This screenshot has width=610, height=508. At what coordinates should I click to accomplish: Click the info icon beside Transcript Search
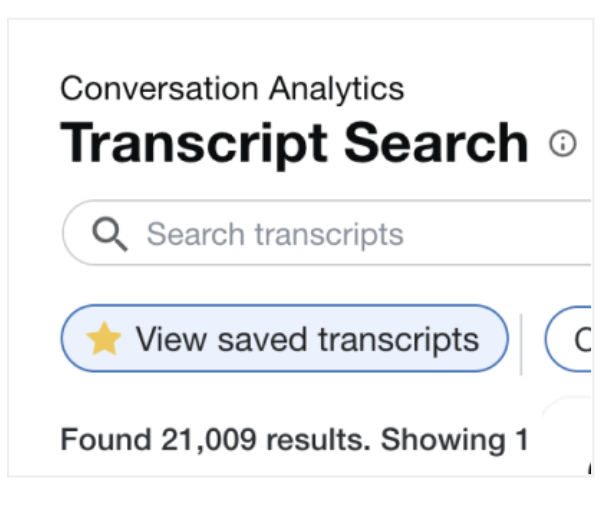point(563,144)
